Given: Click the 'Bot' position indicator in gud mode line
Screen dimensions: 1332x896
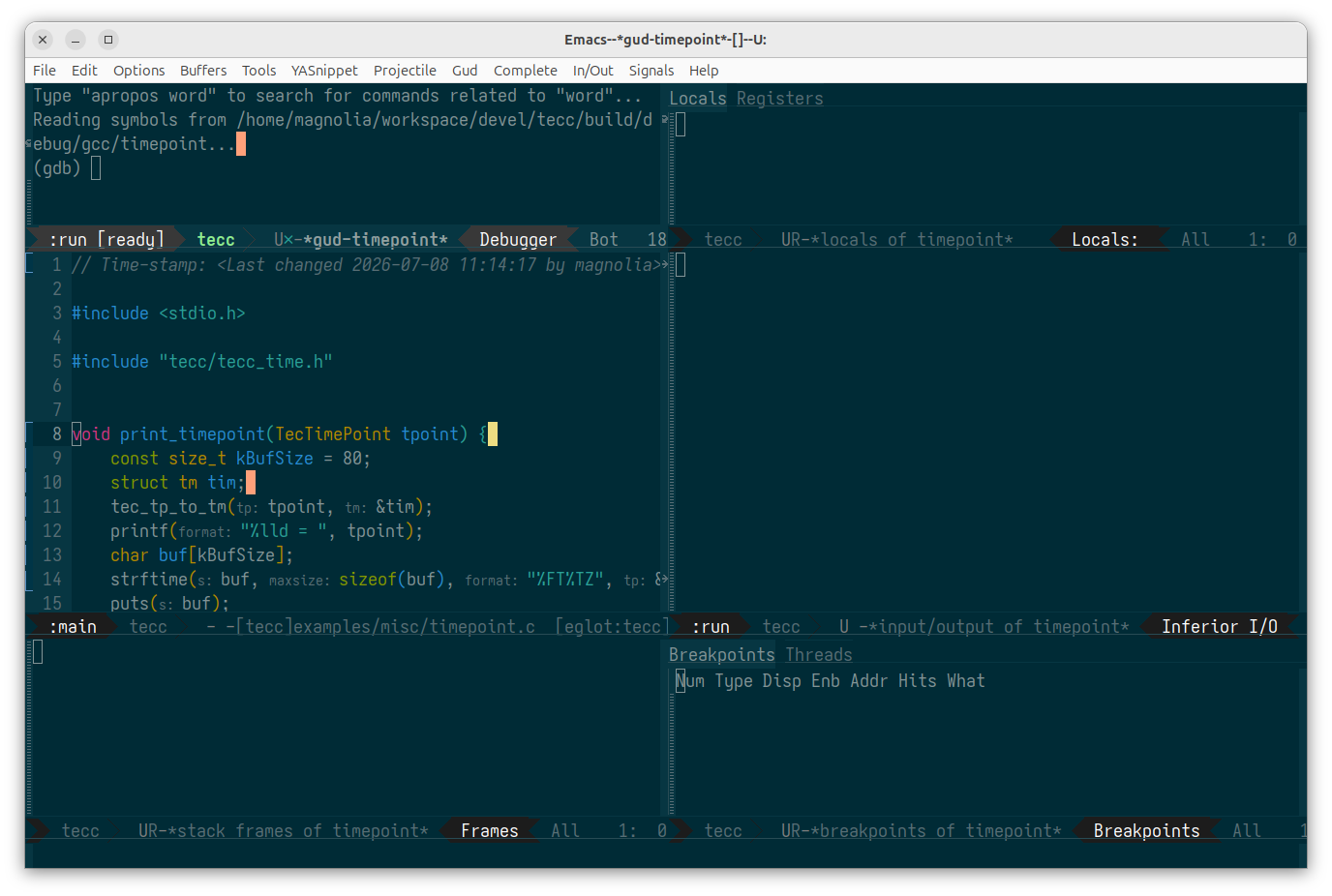Looking at the screenshot, I should [x=603, y=240].
